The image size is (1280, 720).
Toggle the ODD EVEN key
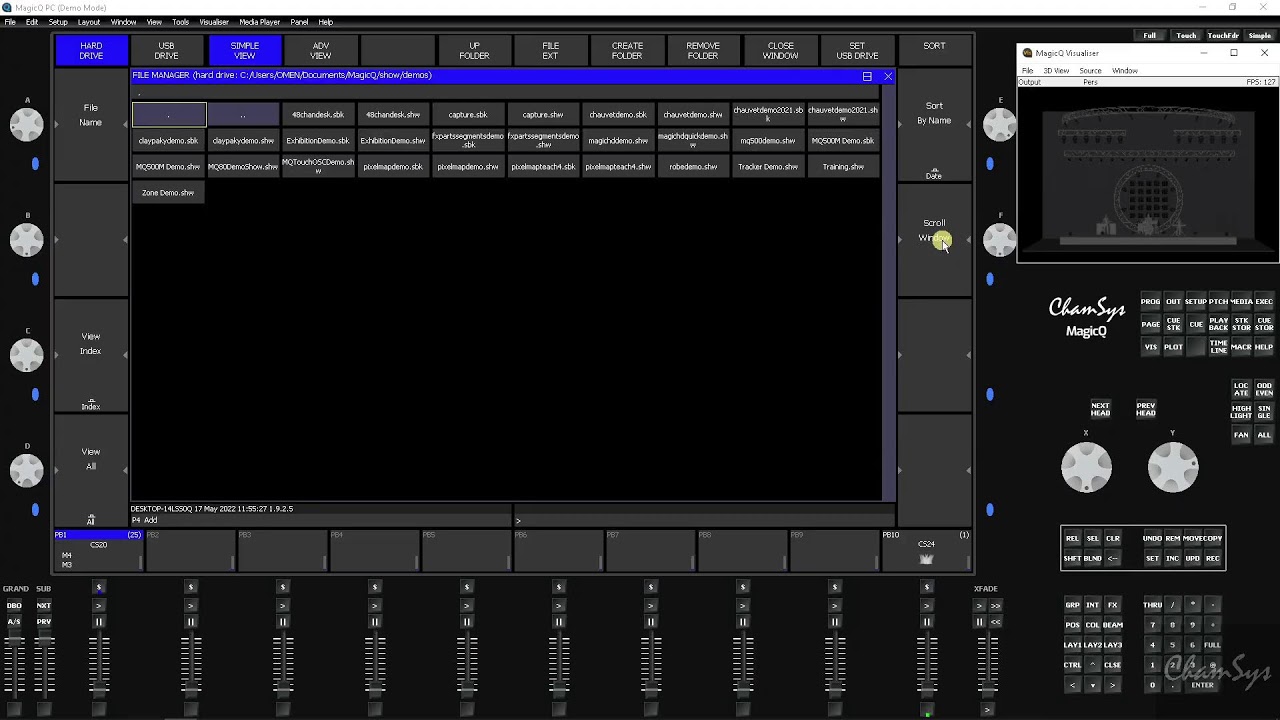click(1264, 389)
